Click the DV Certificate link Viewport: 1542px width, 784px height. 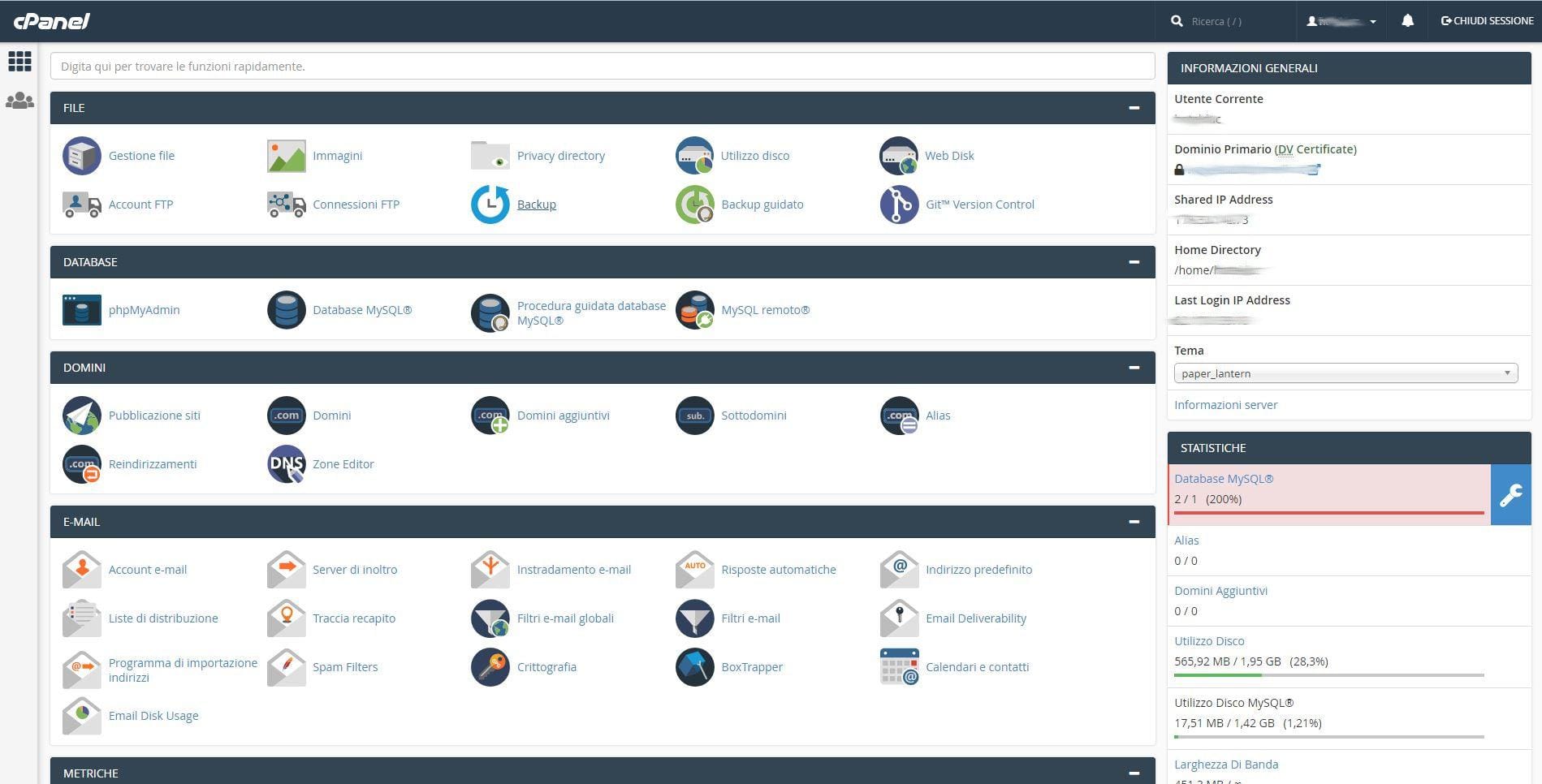point(1315,149)
